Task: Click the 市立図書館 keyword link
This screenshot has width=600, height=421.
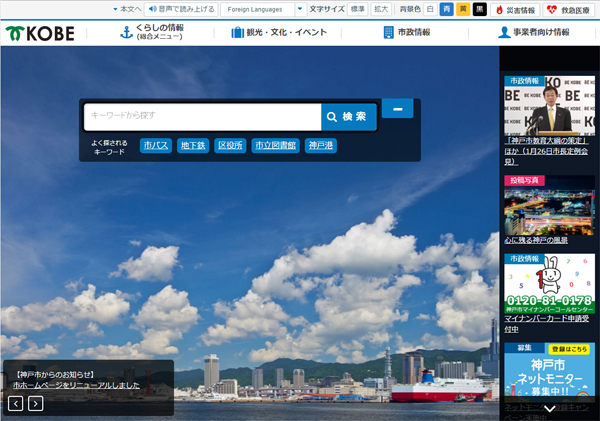Action: [274, 146]
